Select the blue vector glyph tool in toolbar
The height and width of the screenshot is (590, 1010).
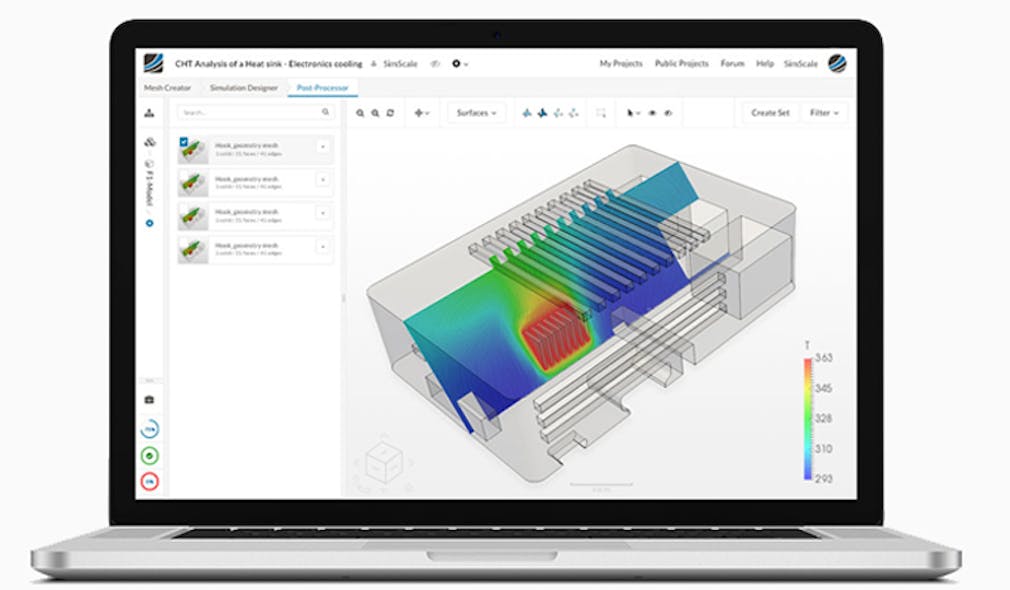[x=541, y=113]
